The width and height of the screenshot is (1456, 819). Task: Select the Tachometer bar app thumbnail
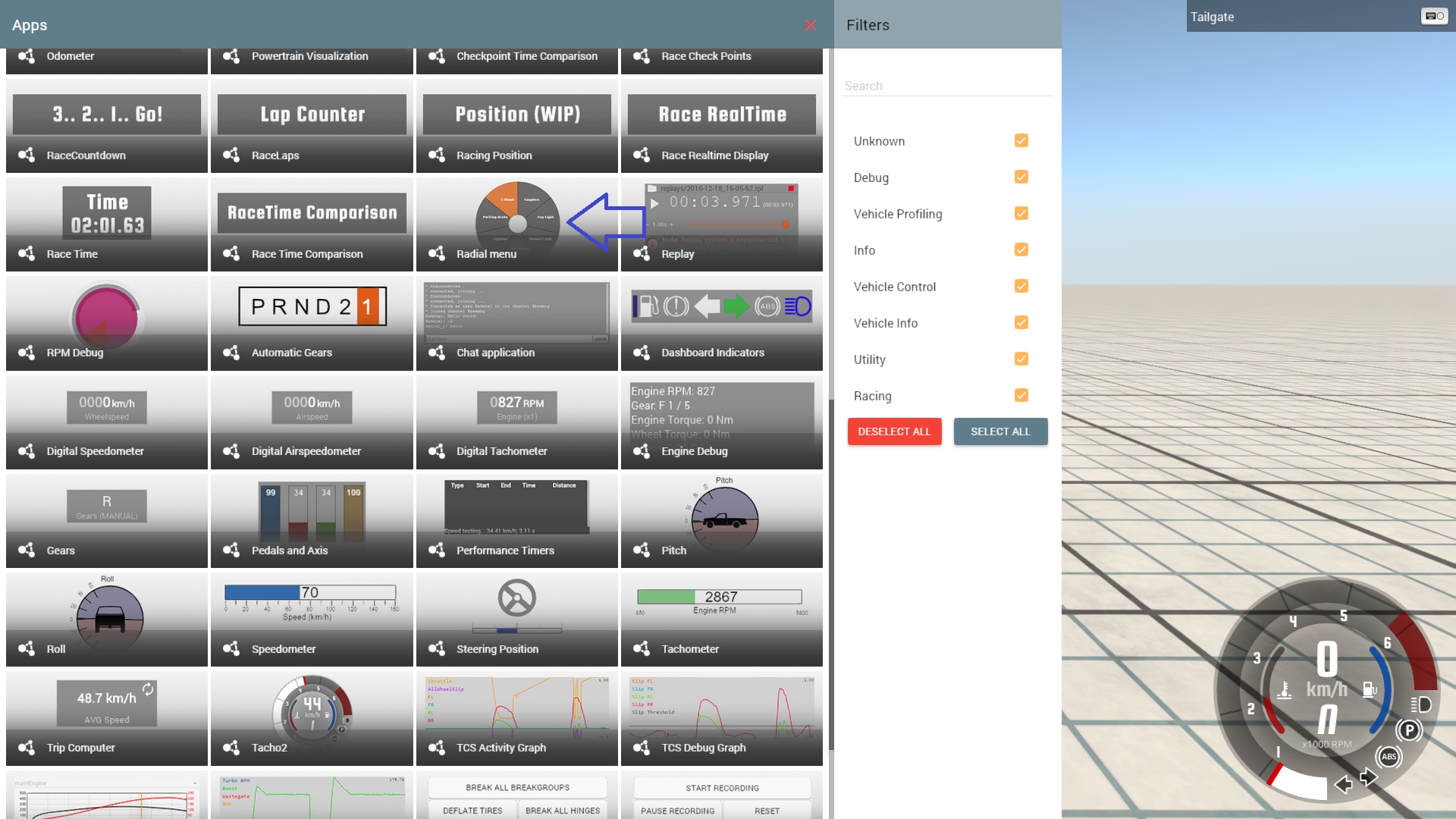[722, 619]
